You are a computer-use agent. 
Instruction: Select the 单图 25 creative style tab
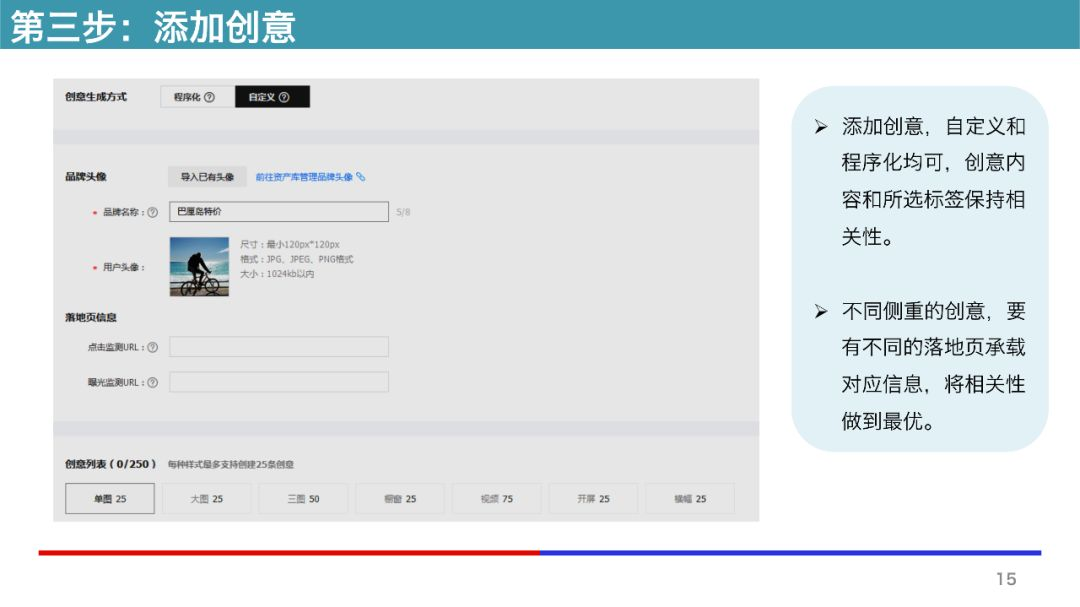[110, 498]
